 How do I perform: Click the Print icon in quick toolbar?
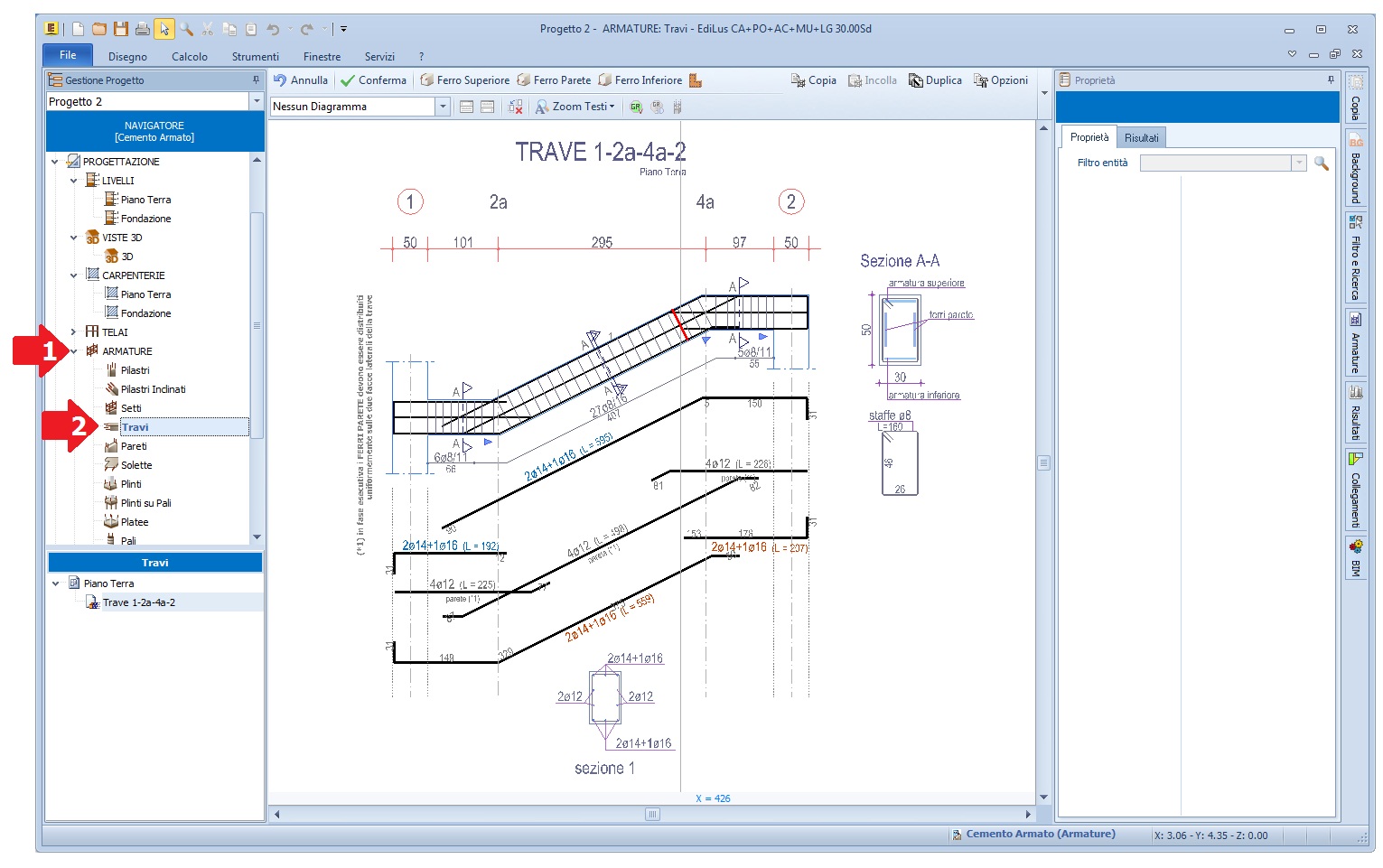pyautogui.click(x=142, y=29)
